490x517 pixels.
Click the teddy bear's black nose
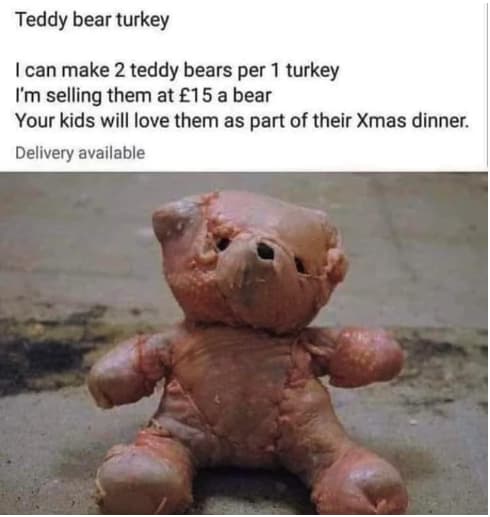tap(265, 250)
